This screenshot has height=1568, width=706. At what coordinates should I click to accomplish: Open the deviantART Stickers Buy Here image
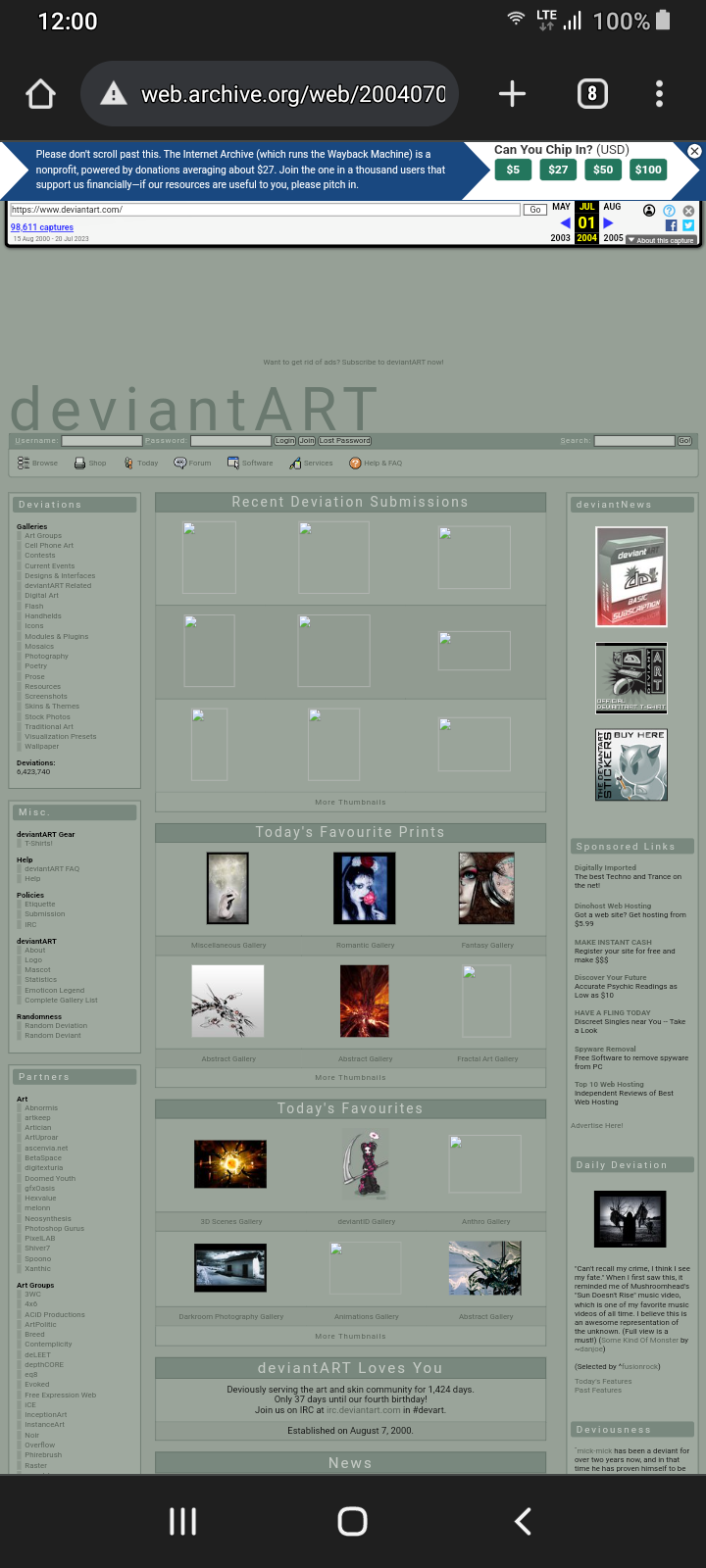pyautogui.click(x=631, y=764)
